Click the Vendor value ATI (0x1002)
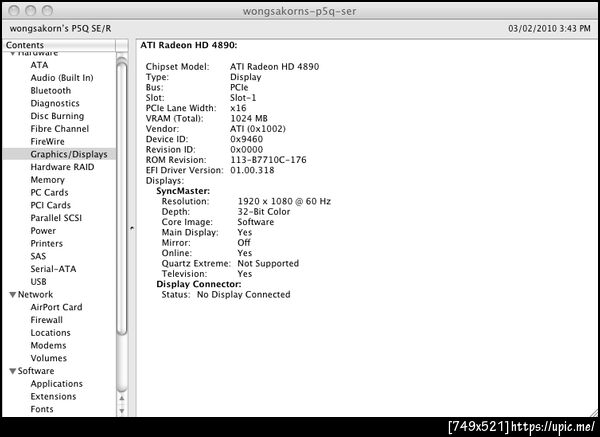 click(x=258, y=129)
